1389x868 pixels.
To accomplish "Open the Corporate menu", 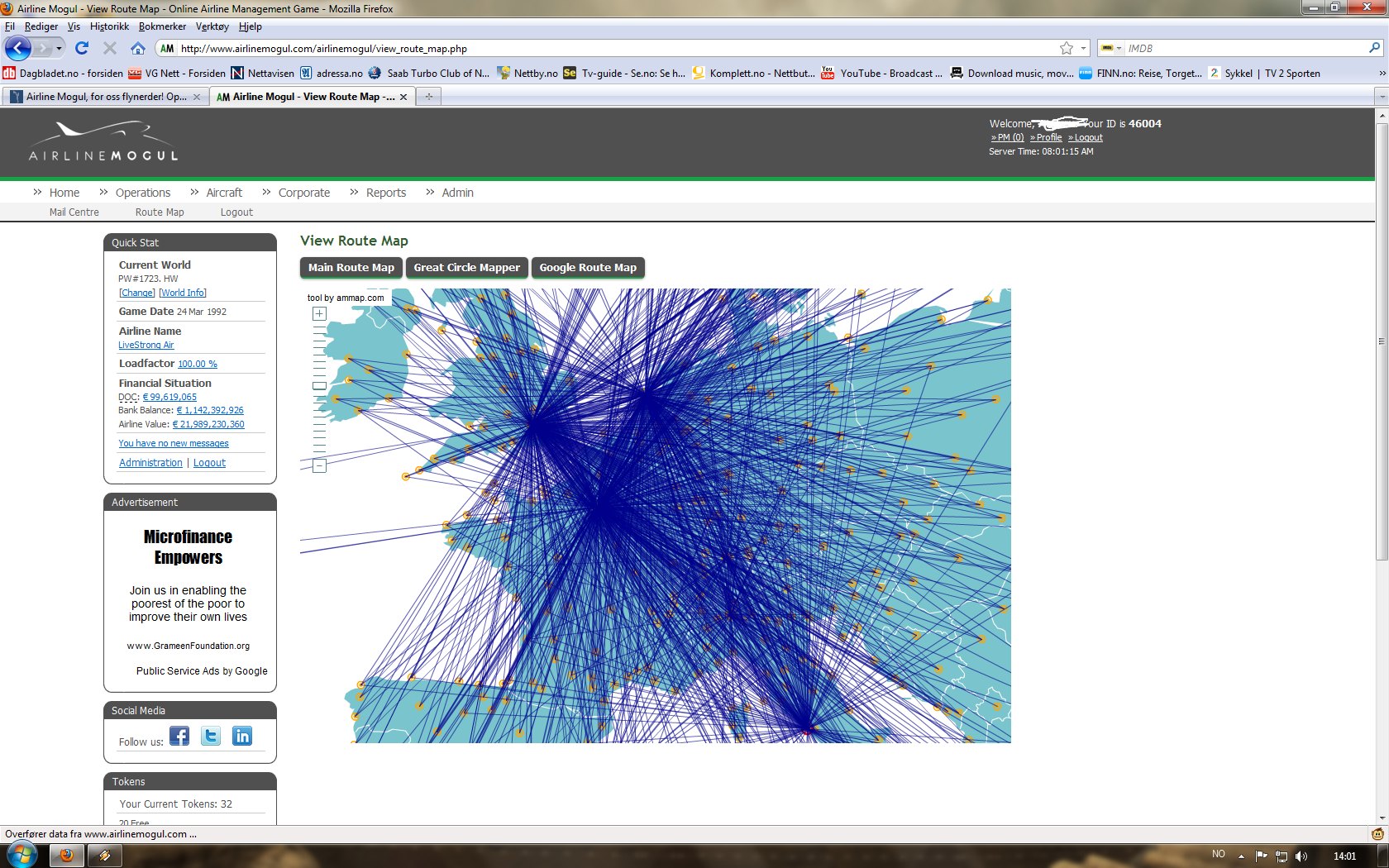I will tap(304, 193).
